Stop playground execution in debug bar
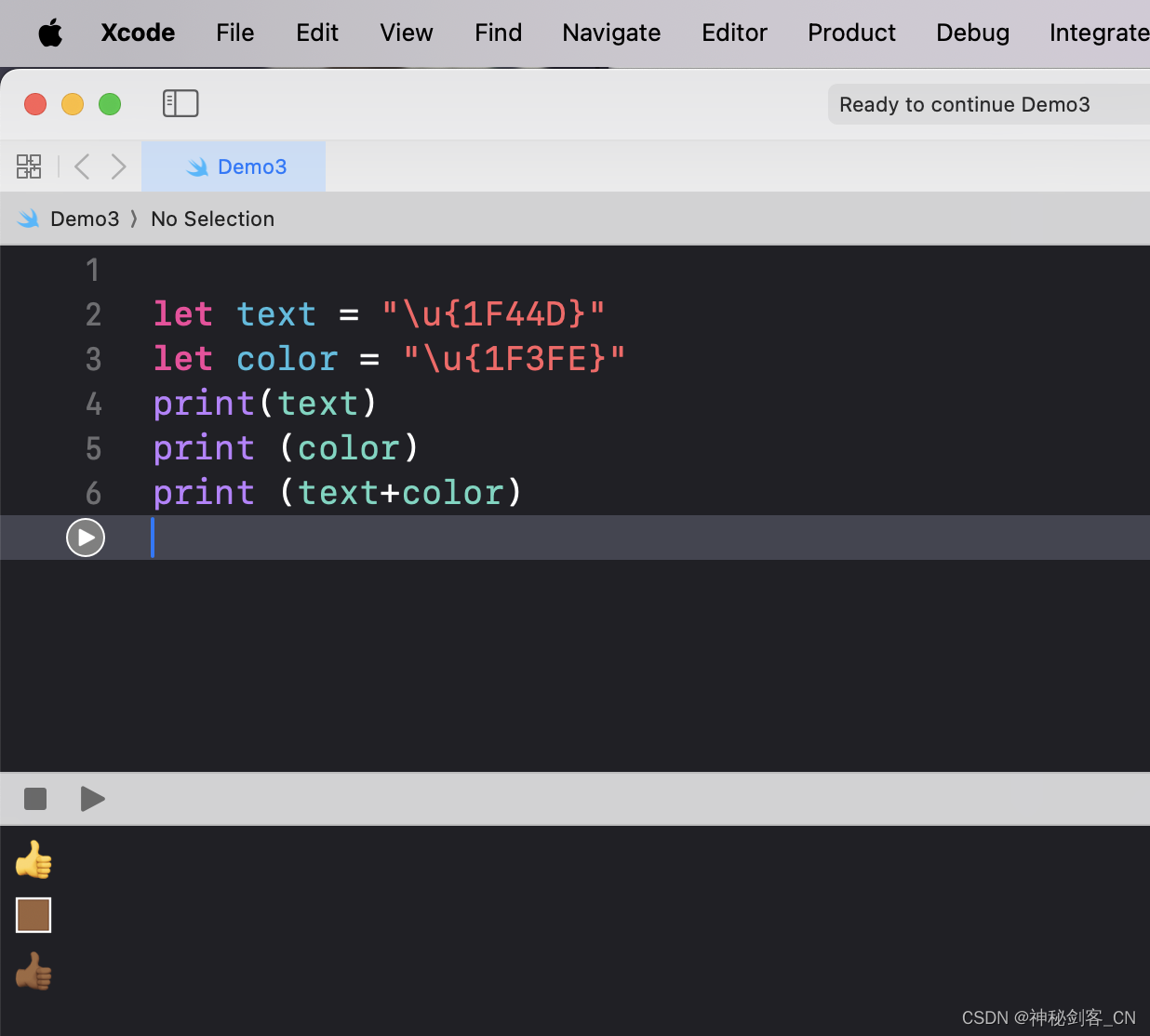Screen dimensions: 1150x1036 coord(35,799)
